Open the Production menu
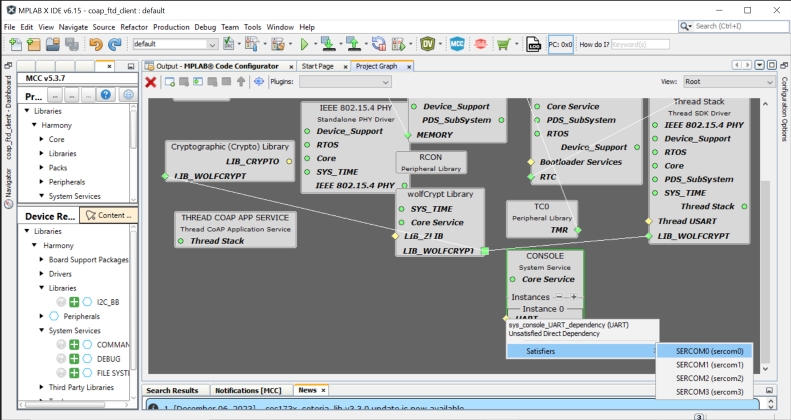 pos(171,27)
